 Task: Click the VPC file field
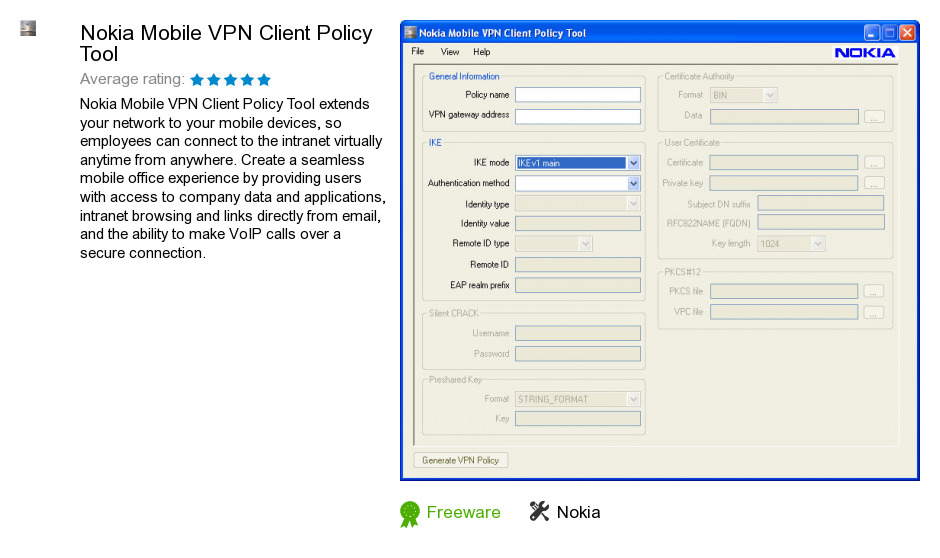point(784,312)
